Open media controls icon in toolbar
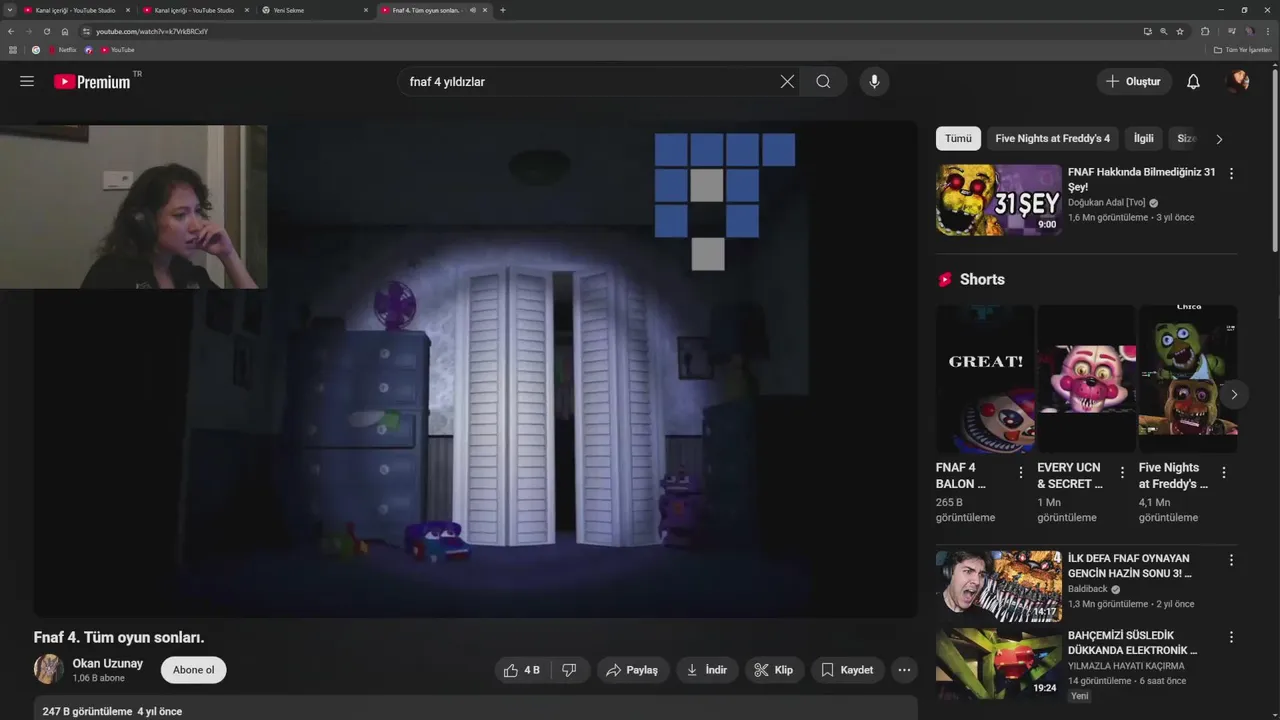The width and height of the screenshot is (1280, 720). [1232, 31]
